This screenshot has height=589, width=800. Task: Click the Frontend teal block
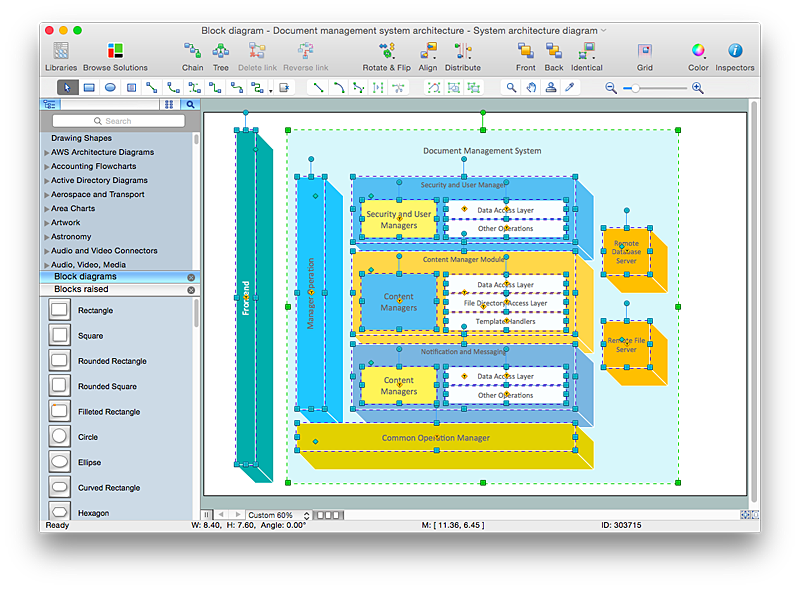246,297
